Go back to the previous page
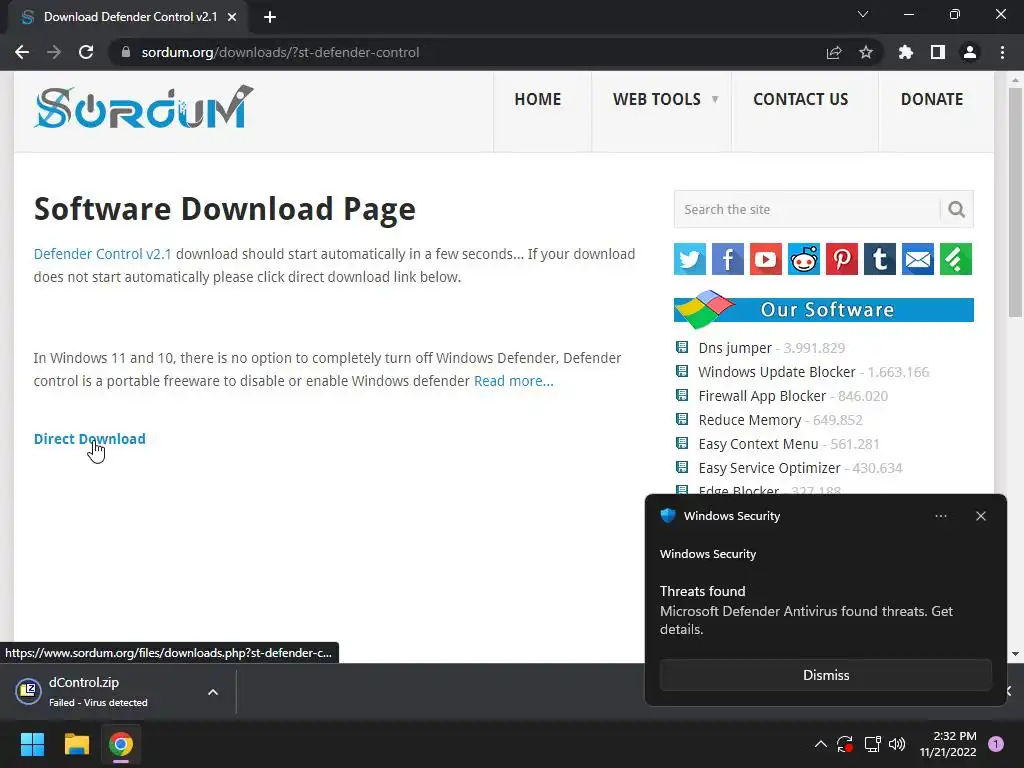The height and width of the screenshot is (768, 1024). tap(22, 52)
